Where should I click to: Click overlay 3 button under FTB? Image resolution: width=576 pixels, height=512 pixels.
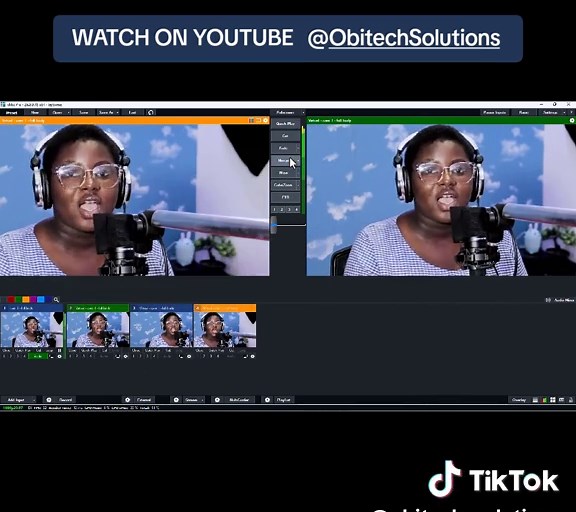(x=289, y=210)
